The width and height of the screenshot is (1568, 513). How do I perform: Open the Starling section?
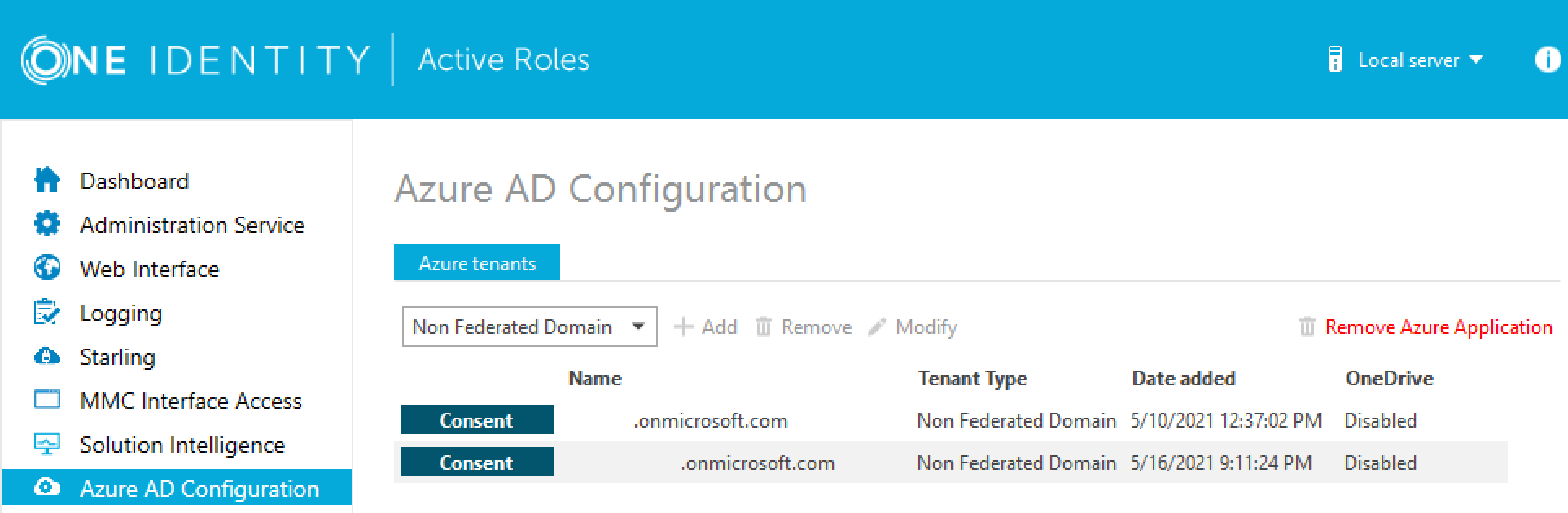coord(117,357)
